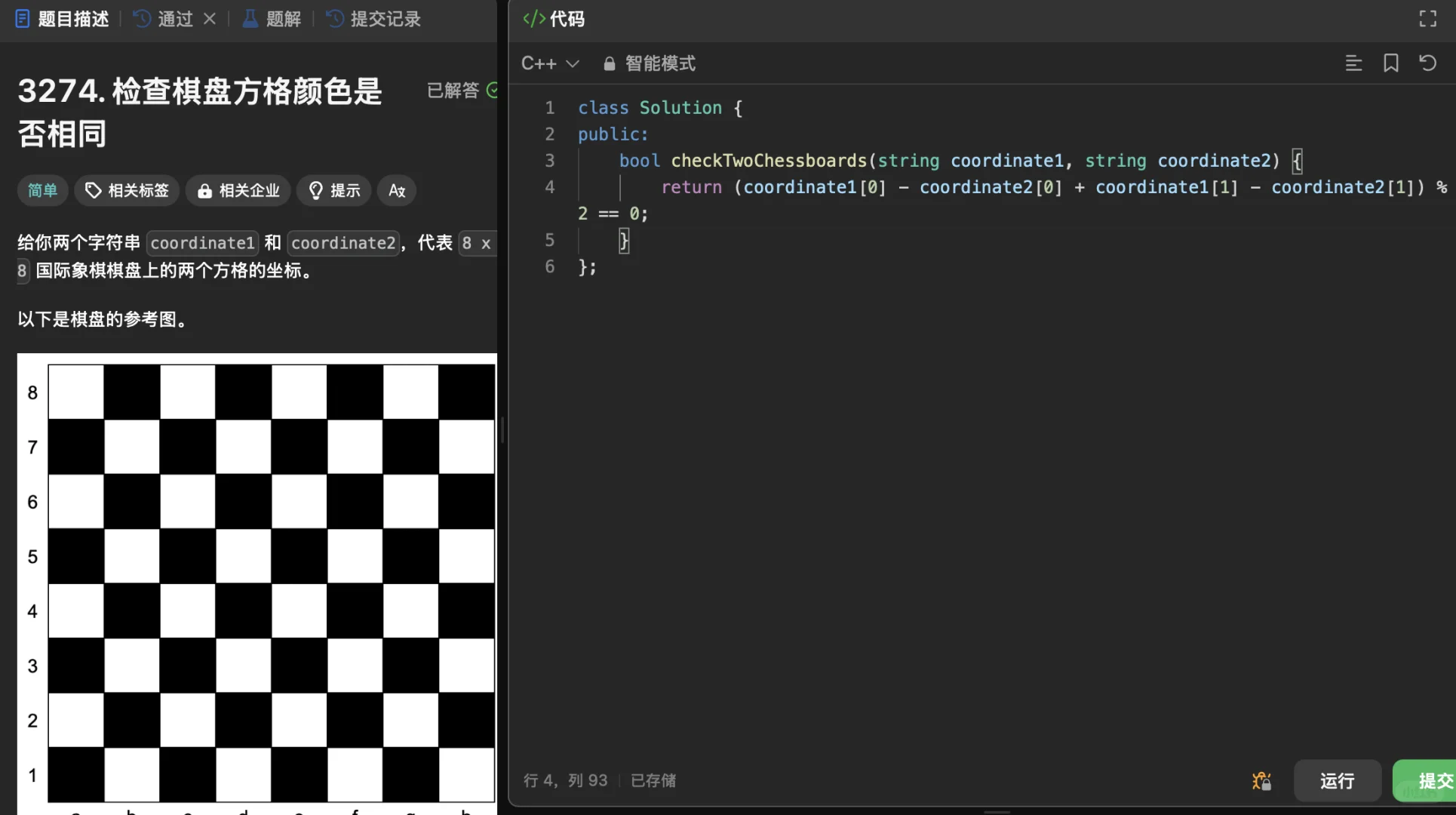Submit solution with the 提交 button

click(x=1424, y=781)
